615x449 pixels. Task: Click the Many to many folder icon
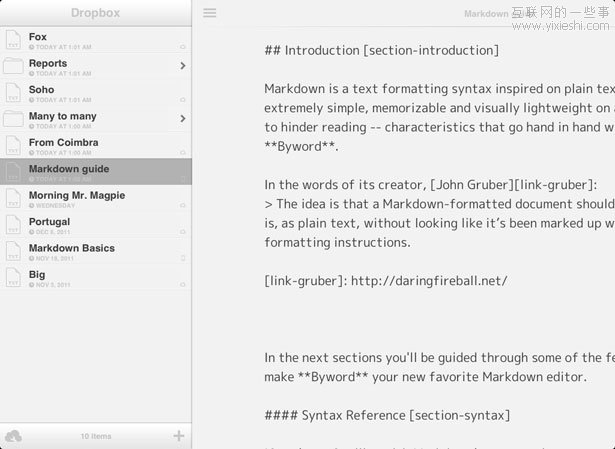click(x=13, y=119)
